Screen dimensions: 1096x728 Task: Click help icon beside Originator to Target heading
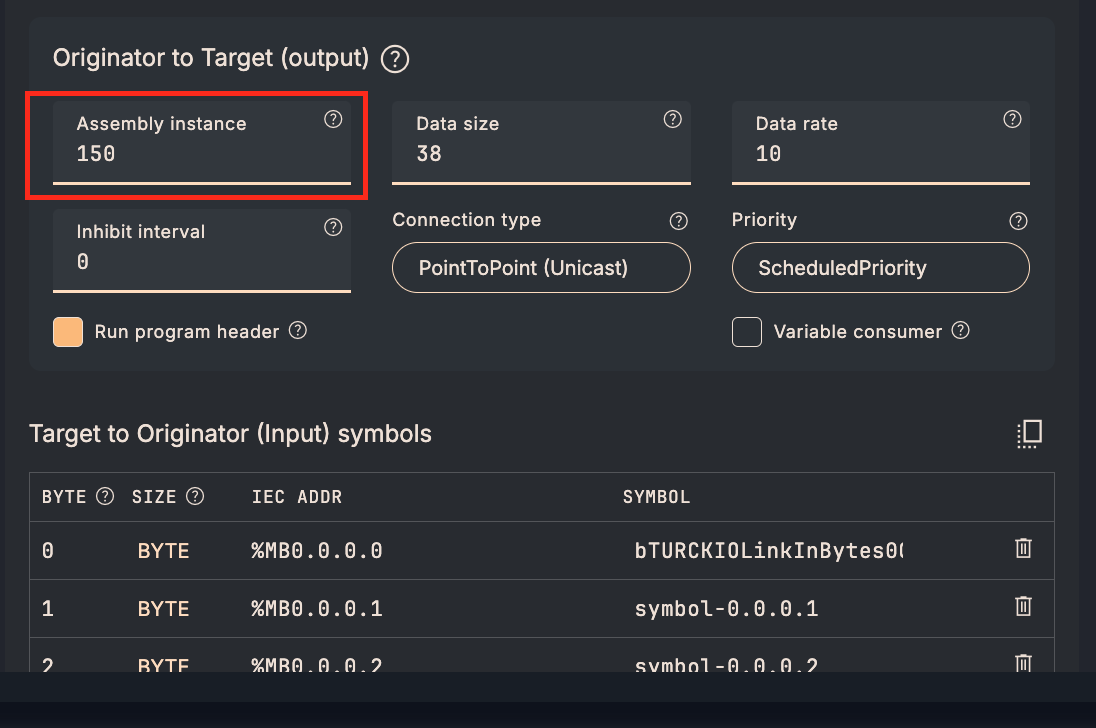point(396,59)
